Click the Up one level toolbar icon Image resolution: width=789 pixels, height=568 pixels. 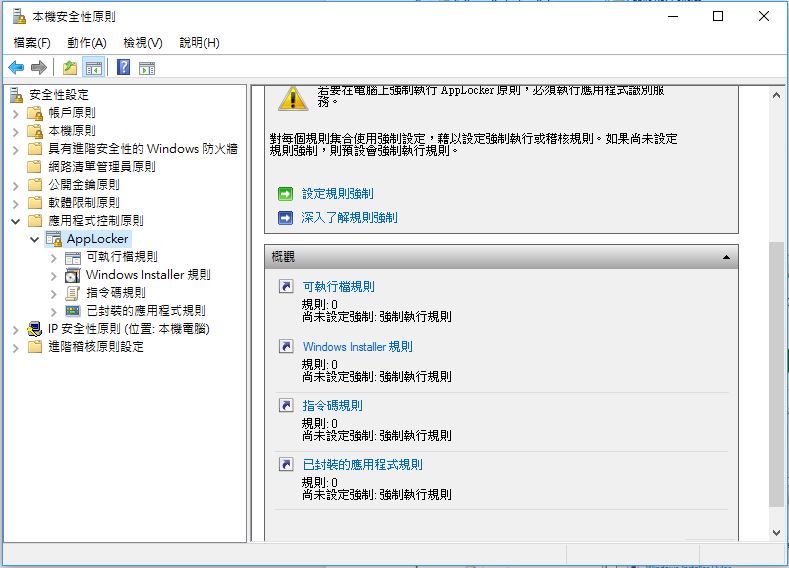[70, 67]
